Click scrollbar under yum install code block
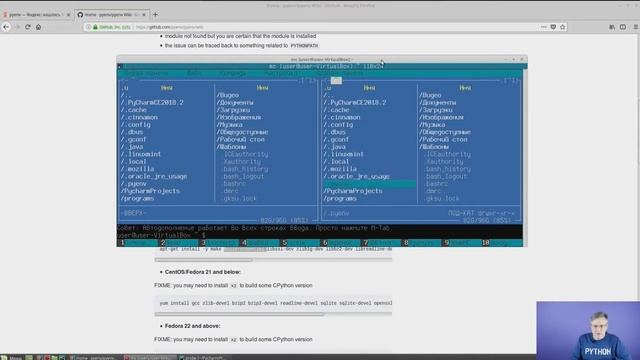The image size is (640, 360). click(239, 314)
